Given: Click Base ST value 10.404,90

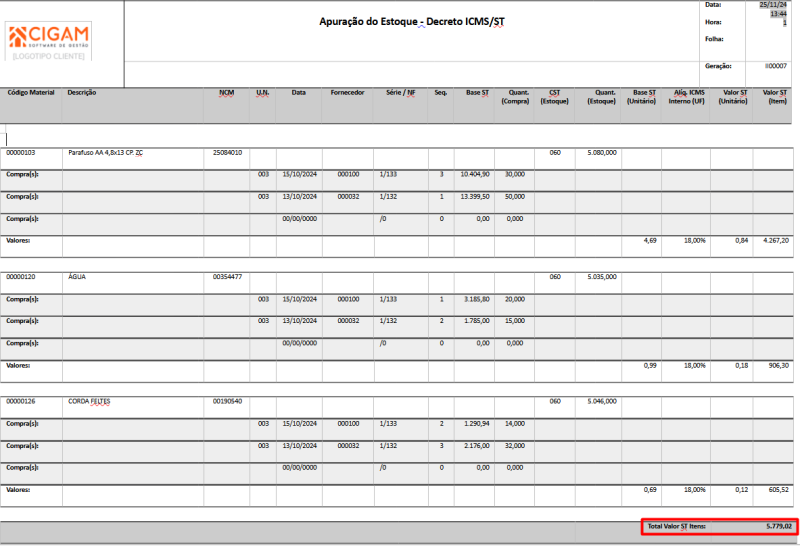Looking at the screenshot, I should 475,175.
